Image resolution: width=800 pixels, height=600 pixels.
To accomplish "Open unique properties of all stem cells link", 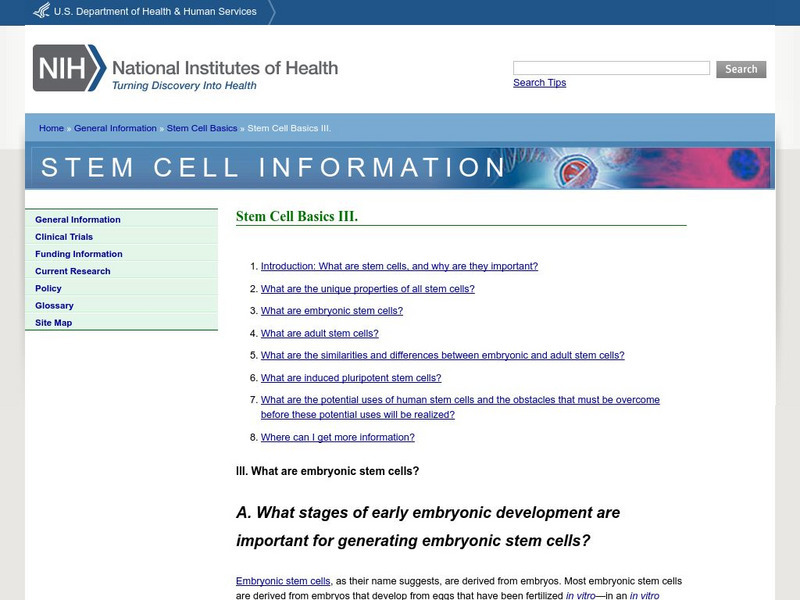I will coord(367,289).
